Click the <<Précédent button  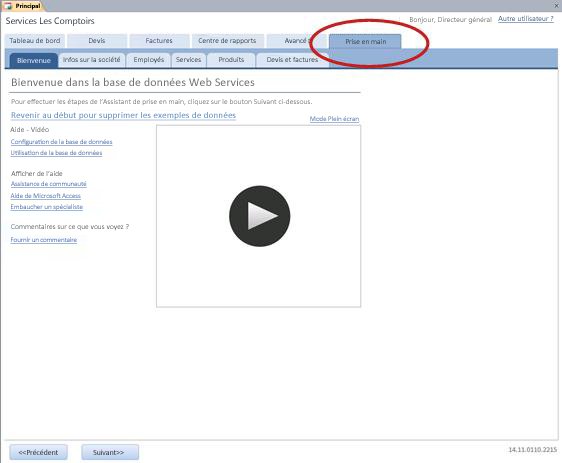click(38, 452)
